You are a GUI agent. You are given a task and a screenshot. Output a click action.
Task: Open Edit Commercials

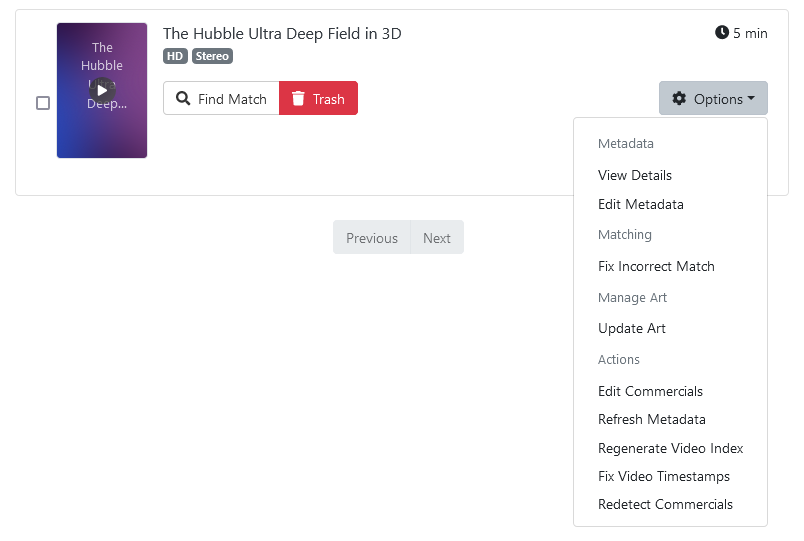pos(650,391)
